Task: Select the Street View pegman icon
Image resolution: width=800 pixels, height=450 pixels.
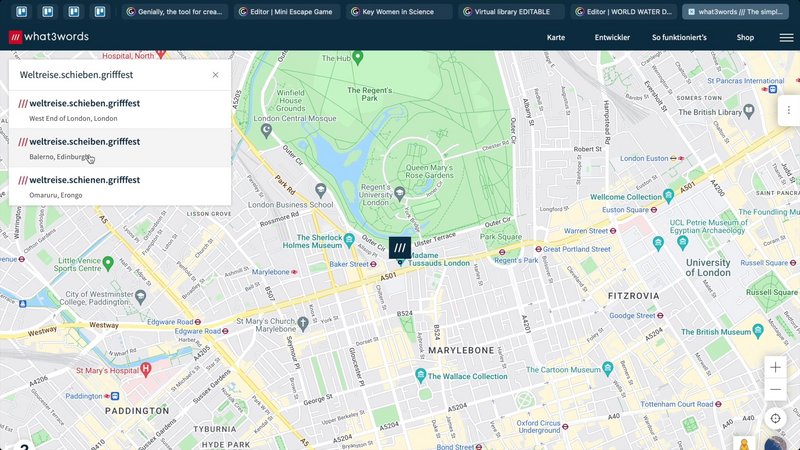Action: (x=744, y=443)
